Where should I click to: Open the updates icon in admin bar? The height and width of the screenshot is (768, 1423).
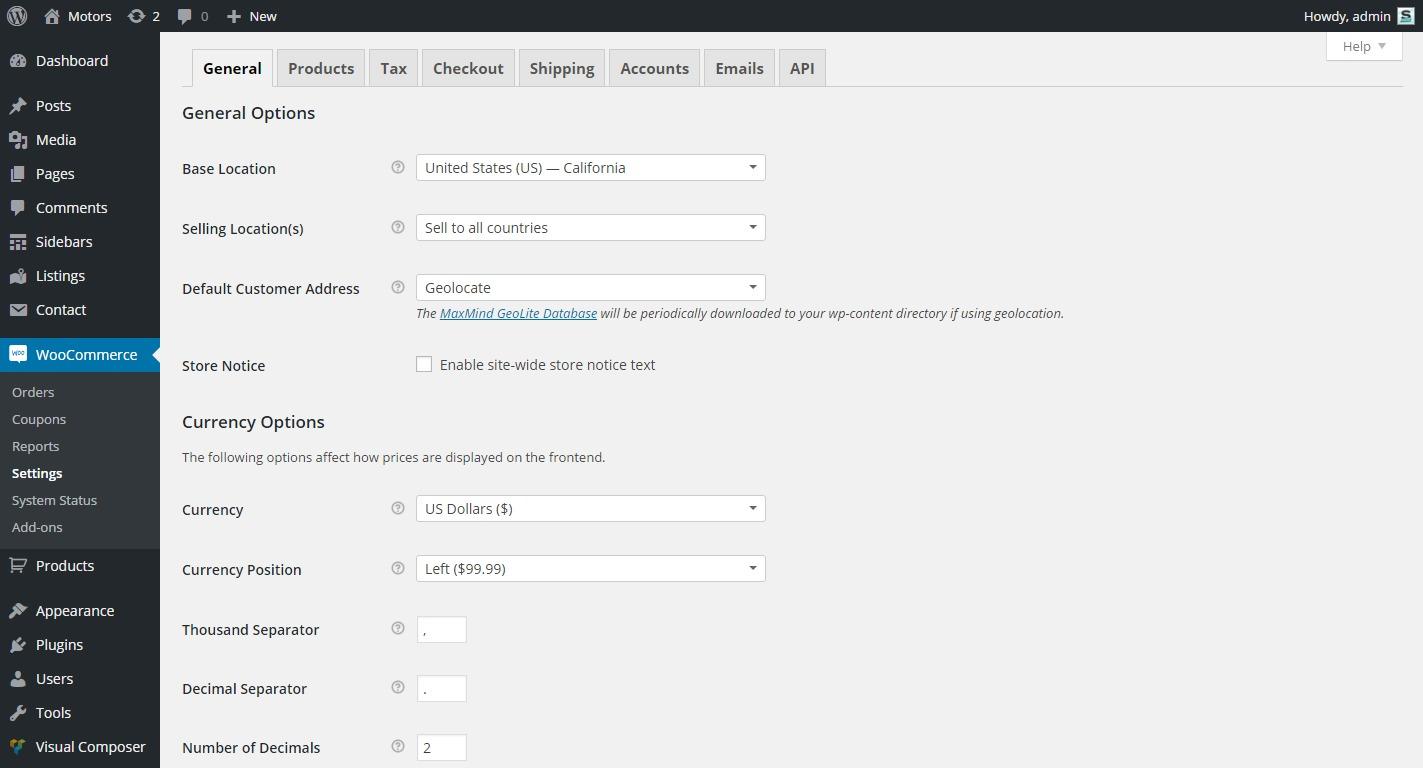point(137,16)
